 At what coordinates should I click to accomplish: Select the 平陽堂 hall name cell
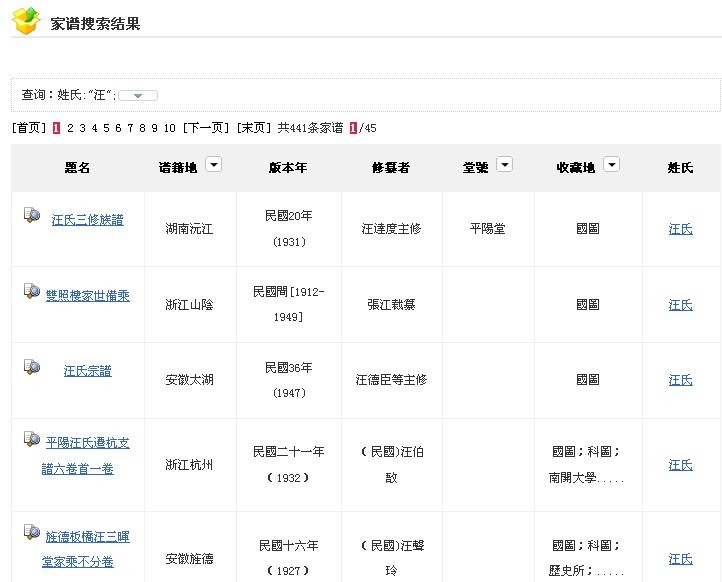(x=488, y=228)
